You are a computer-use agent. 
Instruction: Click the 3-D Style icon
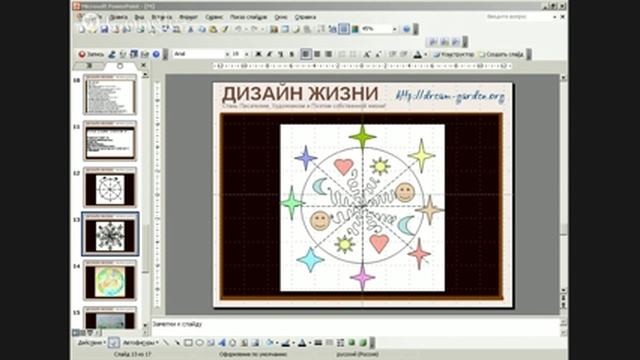point(363,343)
